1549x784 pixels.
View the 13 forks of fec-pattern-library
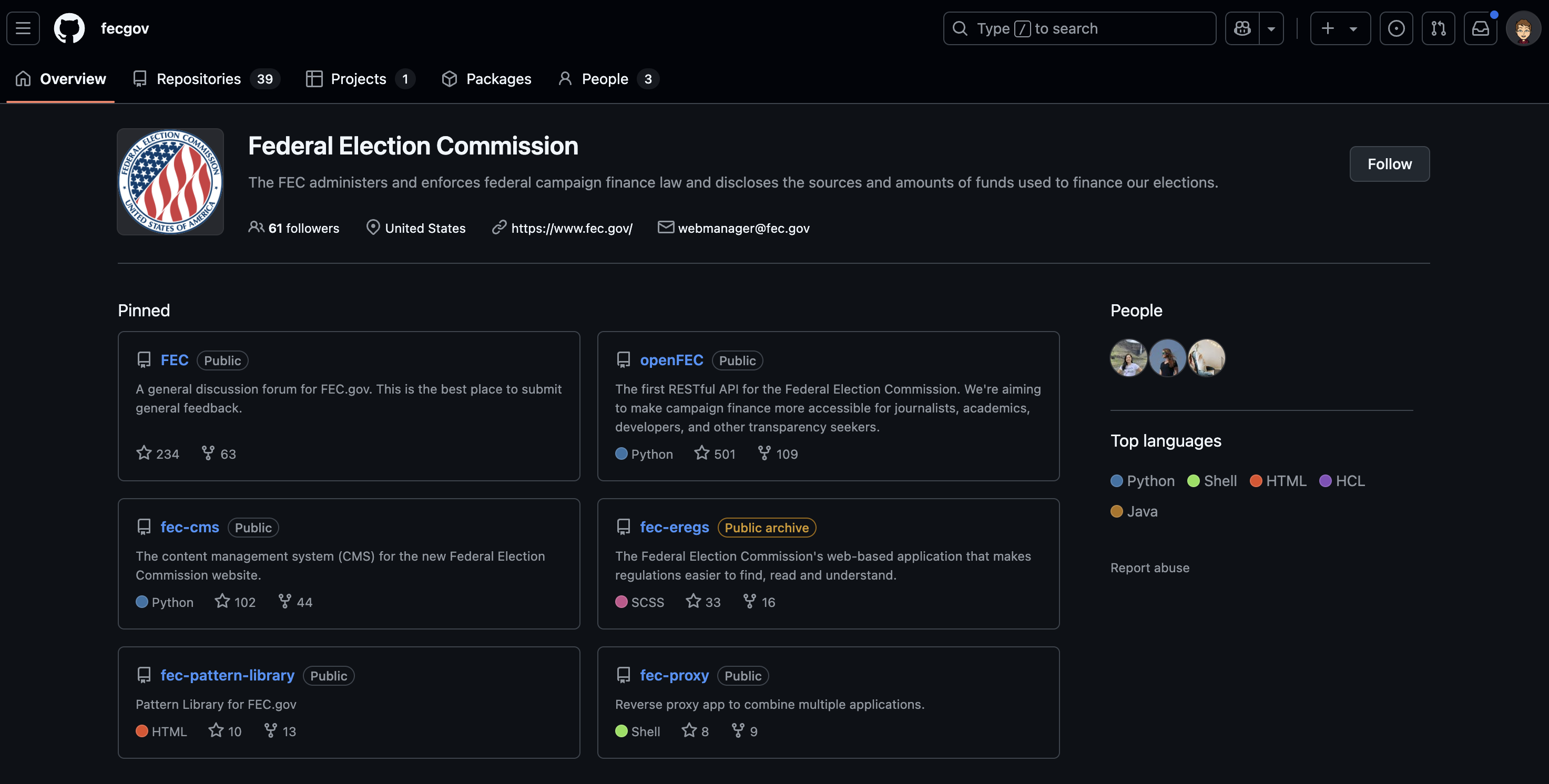click(x=280, y=731)
